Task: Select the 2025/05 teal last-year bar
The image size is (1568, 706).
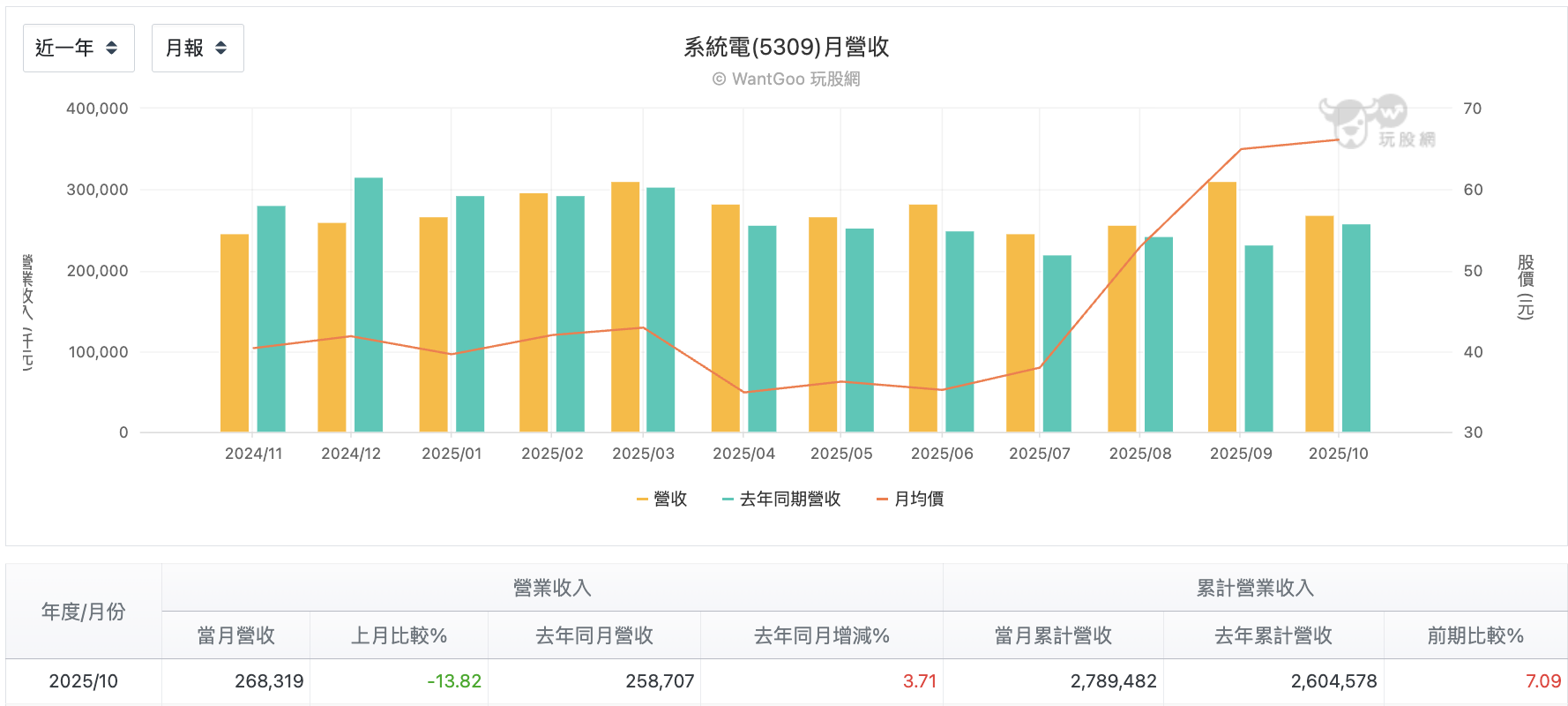Action: point(860,330)
